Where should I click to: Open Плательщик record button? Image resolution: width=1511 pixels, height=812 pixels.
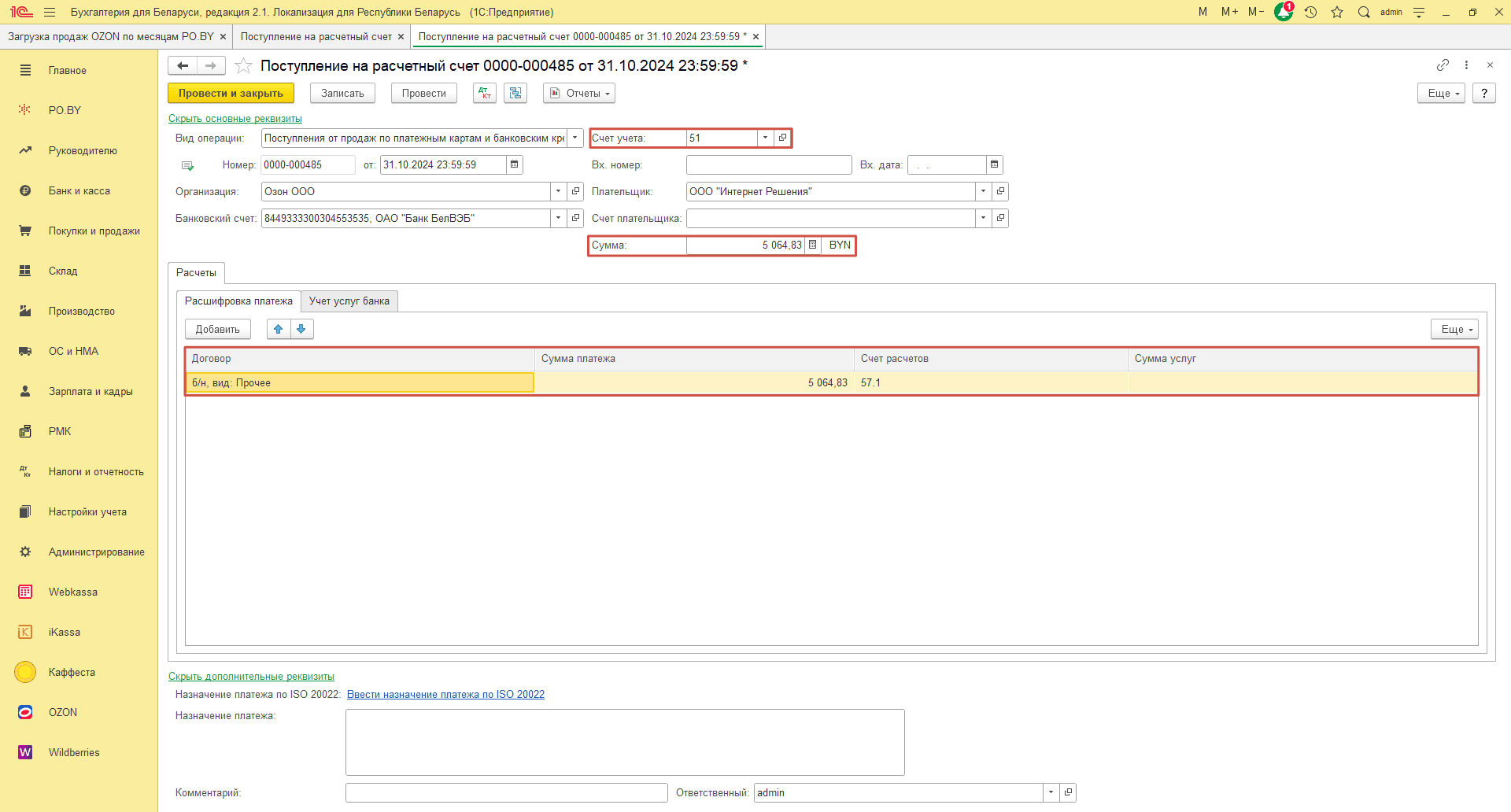click(x=1000, y=191)
